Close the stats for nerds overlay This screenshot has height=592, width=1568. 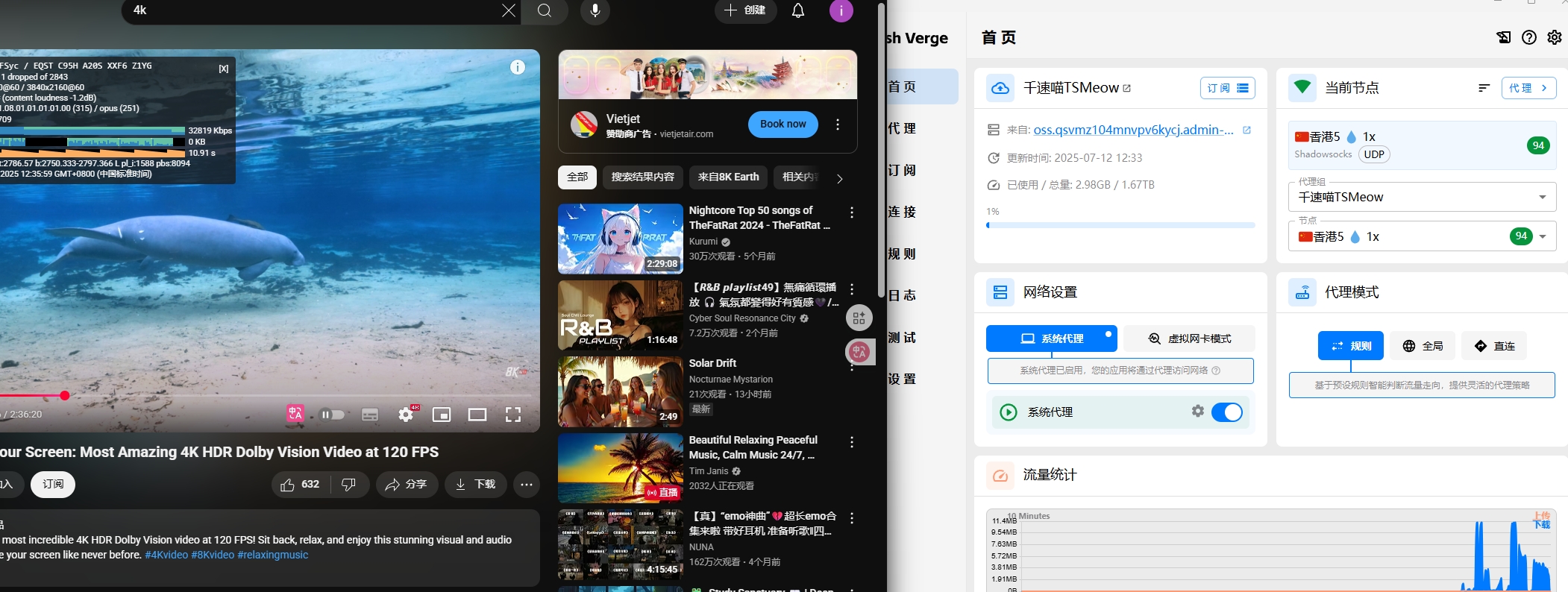(224, 68)
